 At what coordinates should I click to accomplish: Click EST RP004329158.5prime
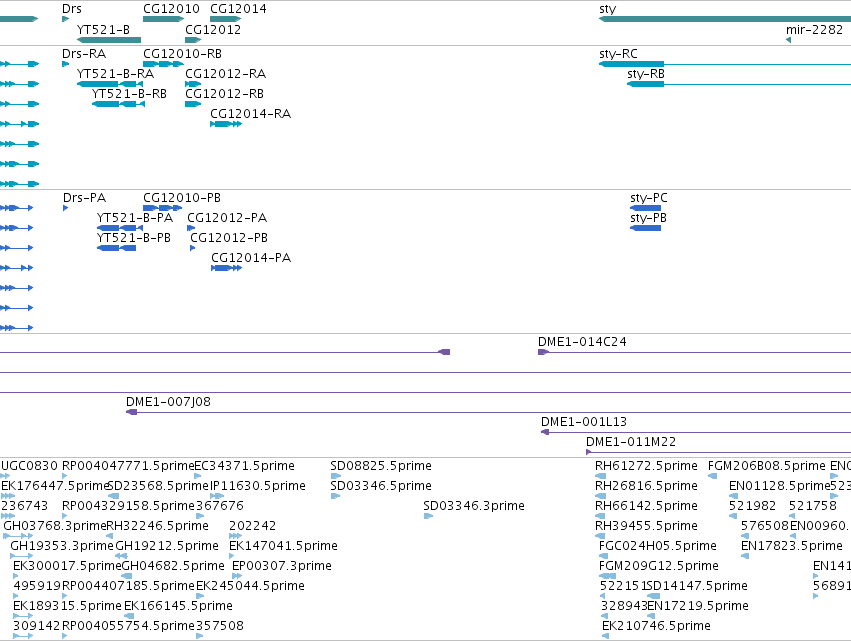coord(128,506)
